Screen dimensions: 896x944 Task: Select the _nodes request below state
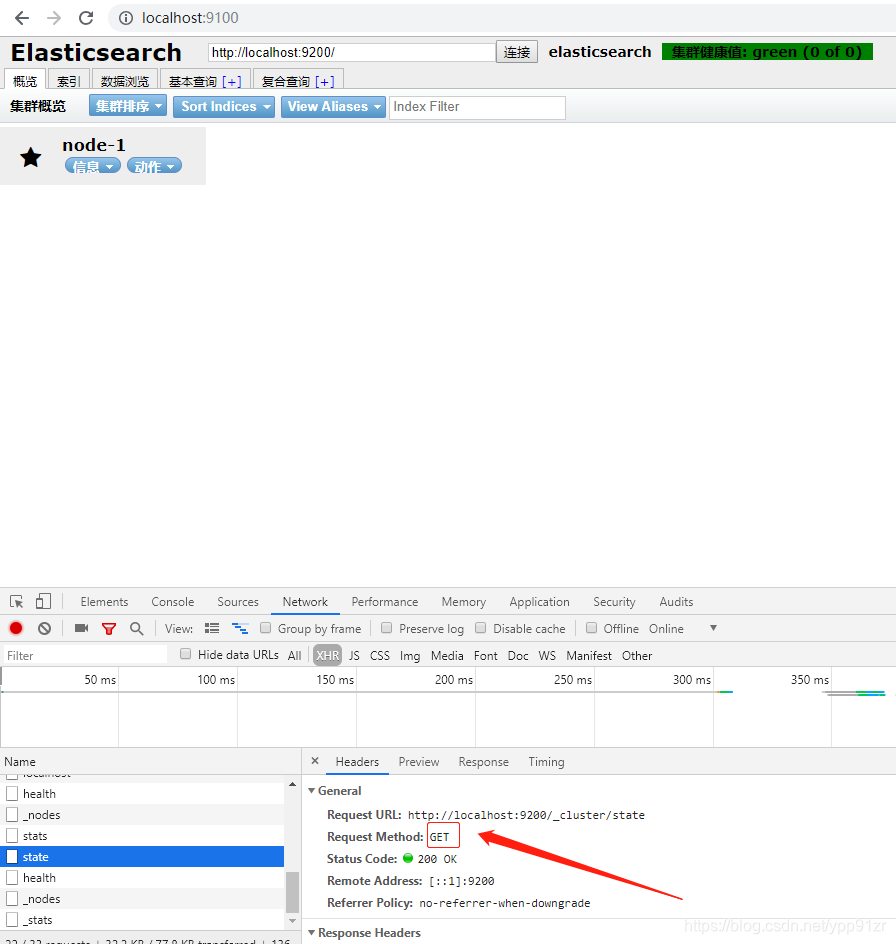(x=142, y=898)
